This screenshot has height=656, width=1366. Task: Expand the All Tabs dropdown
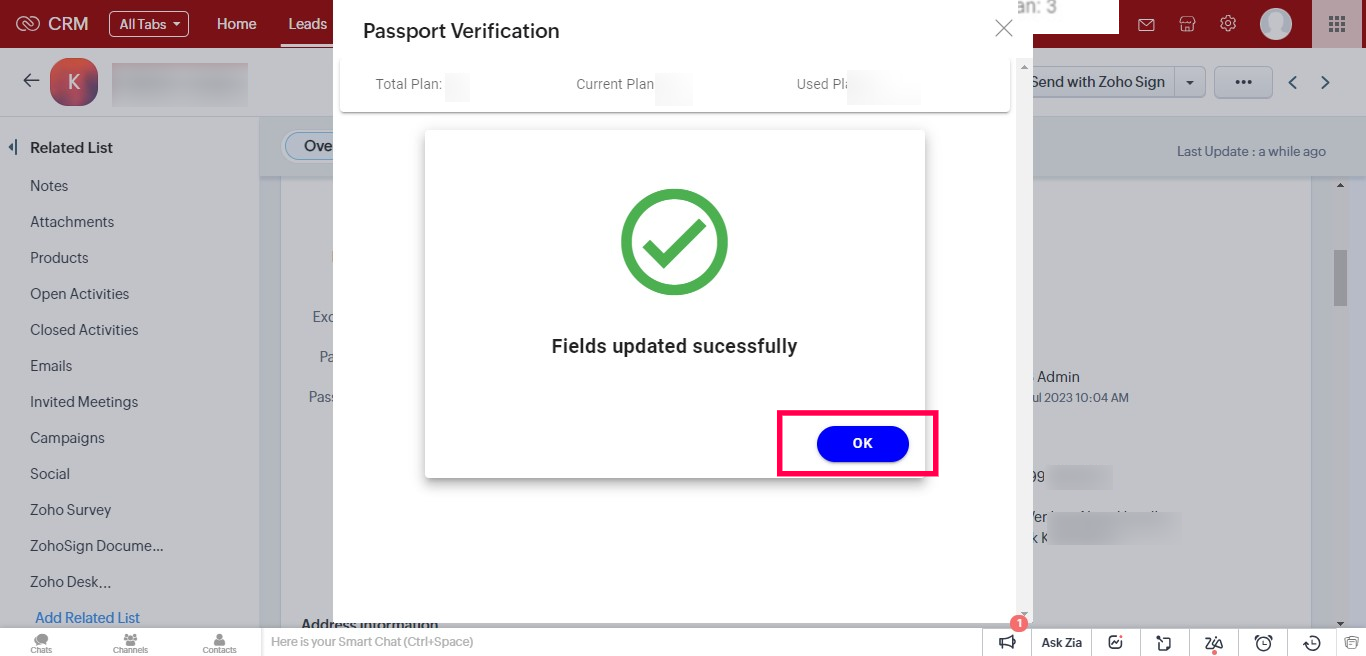click(149, 24)
